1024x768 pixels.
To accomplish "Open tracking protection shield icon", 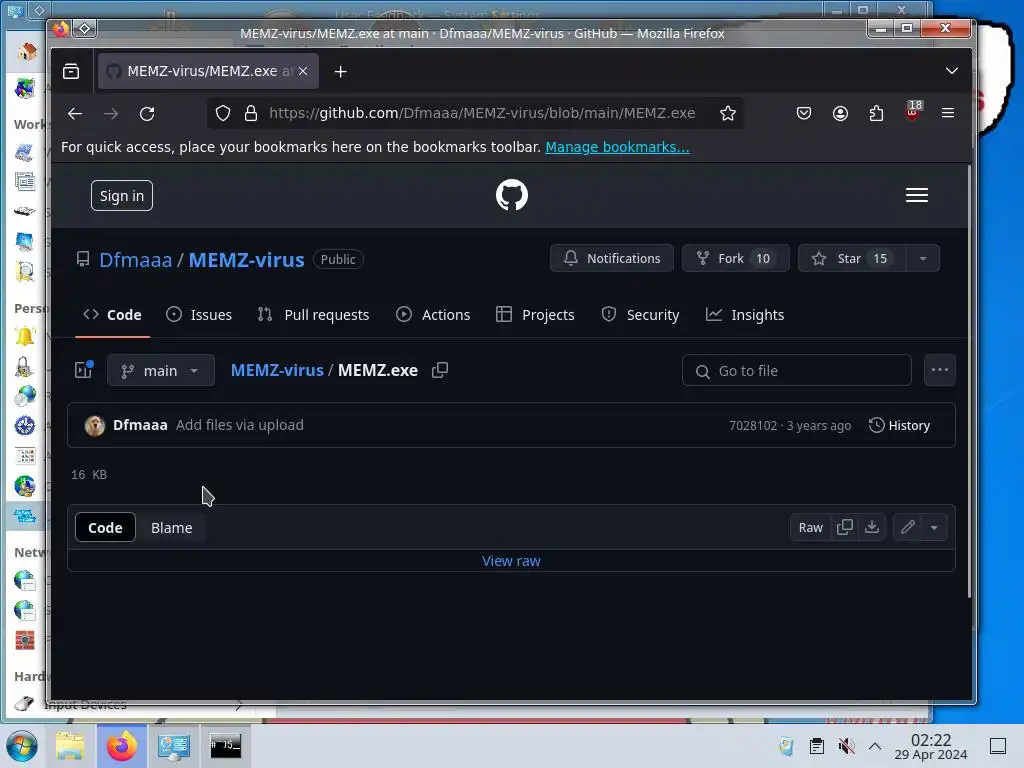I will (223, 113).
